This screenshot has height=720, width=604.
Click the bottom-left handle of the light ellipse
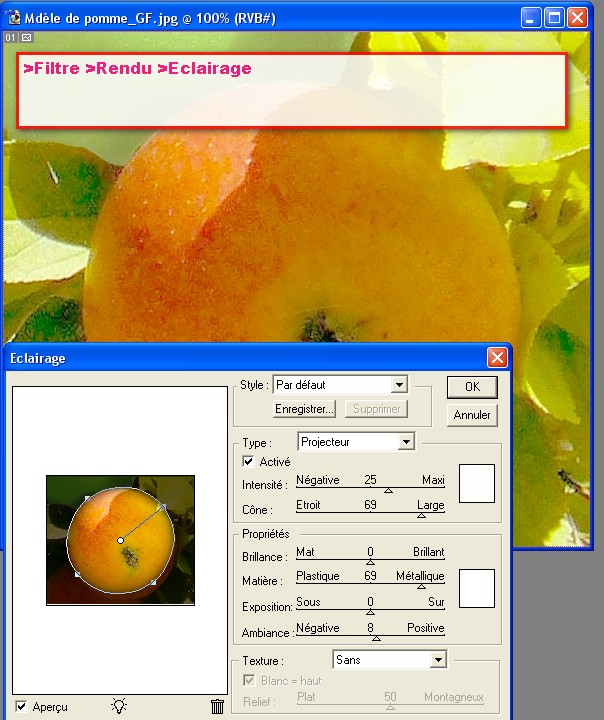point(78,574)
